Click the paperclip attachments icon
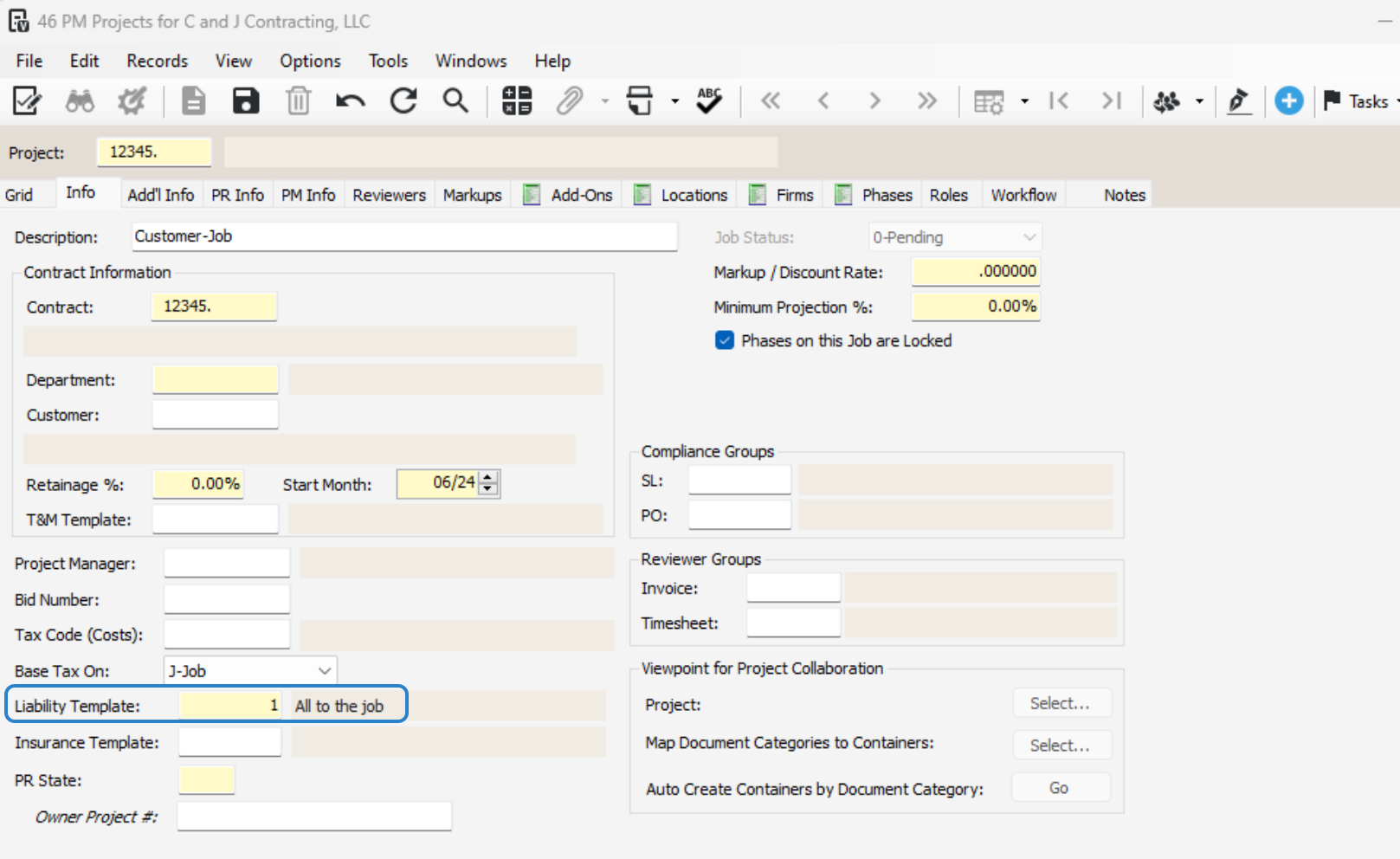Screen dimensions: 1400x859 (569, 101)
